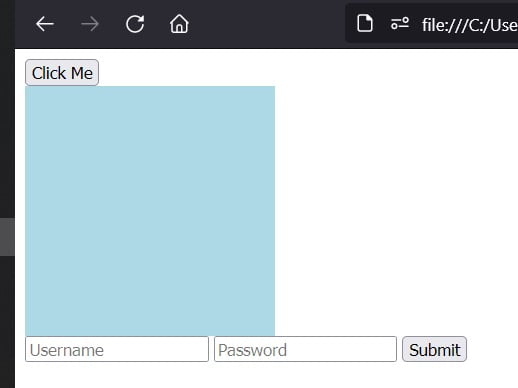Click the greyed-out forward arrow

pos(90,24)
